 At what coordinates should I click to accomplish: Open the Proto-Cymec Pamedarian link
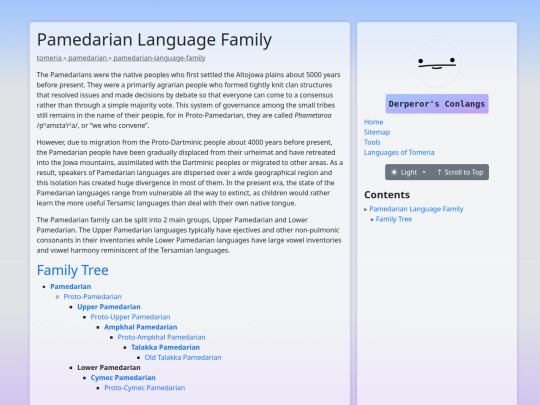(x=145, y=388)
